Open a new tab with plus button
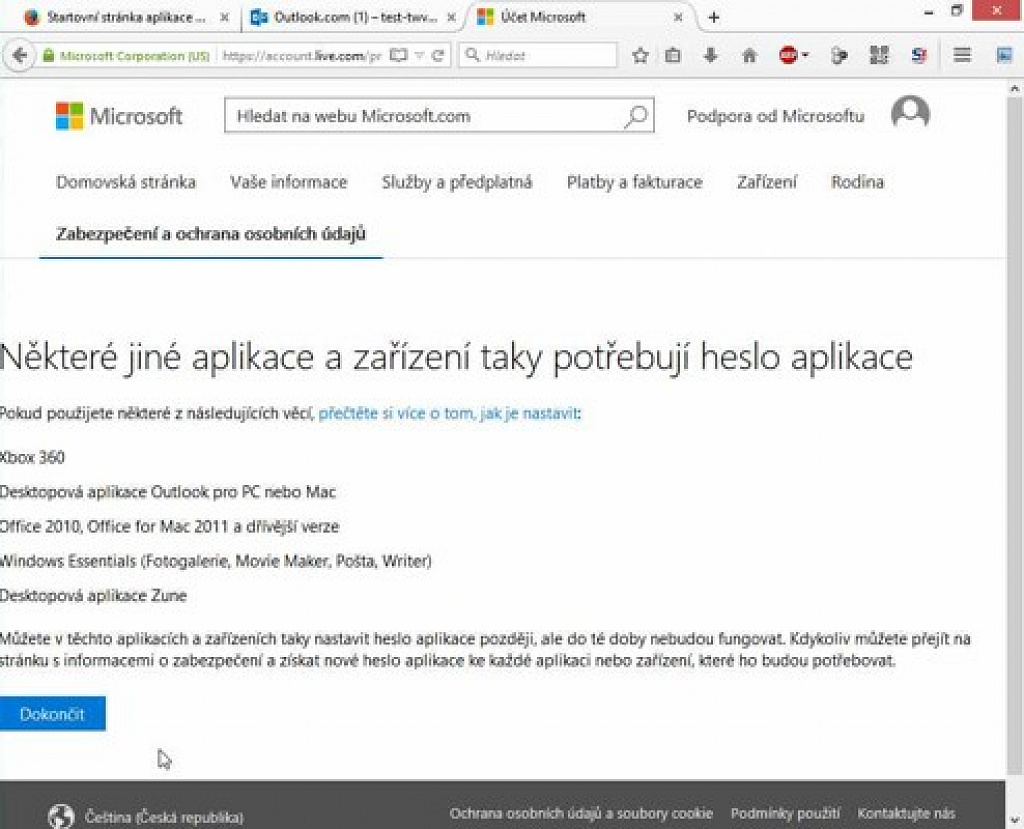The image size is (1024, 829). pyautogui.click(x=714, y=18)
